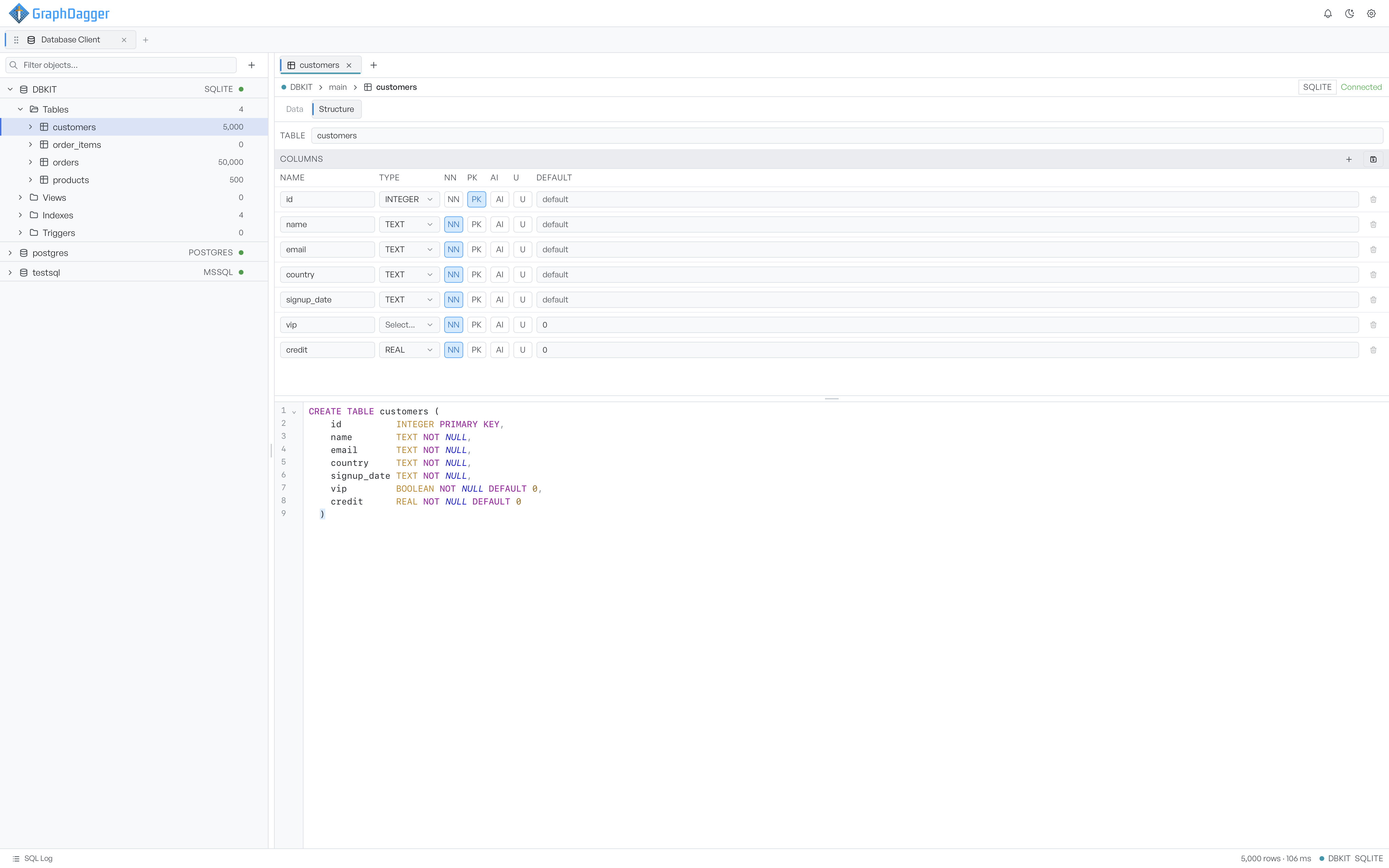
Task: Collapse the Tables folder
Action: 20,109
